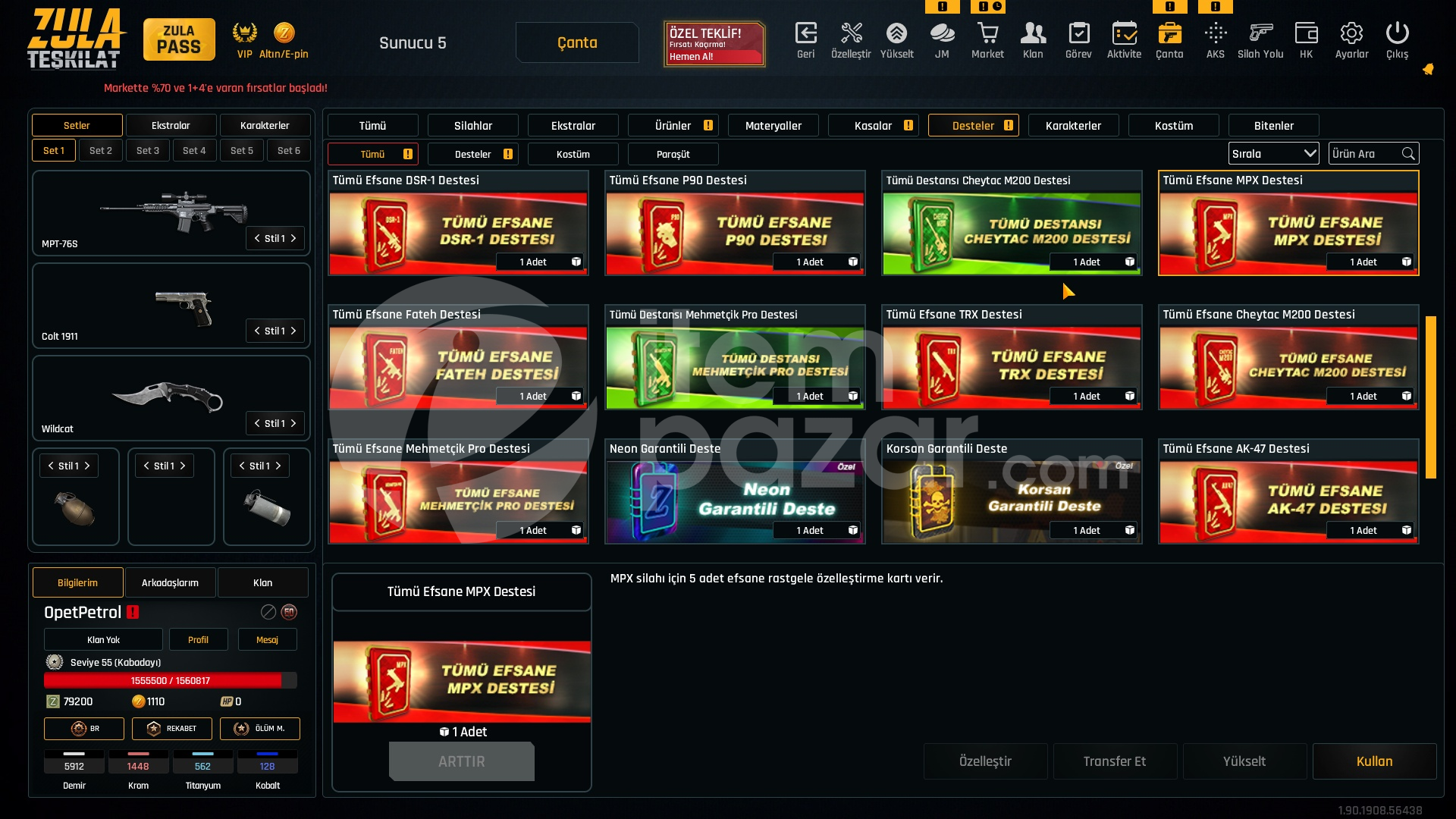This screenshot has width=1456, height=819.
Task: Switch to the Karakterler inventory category tab
Action: [x=1074, y=125]
